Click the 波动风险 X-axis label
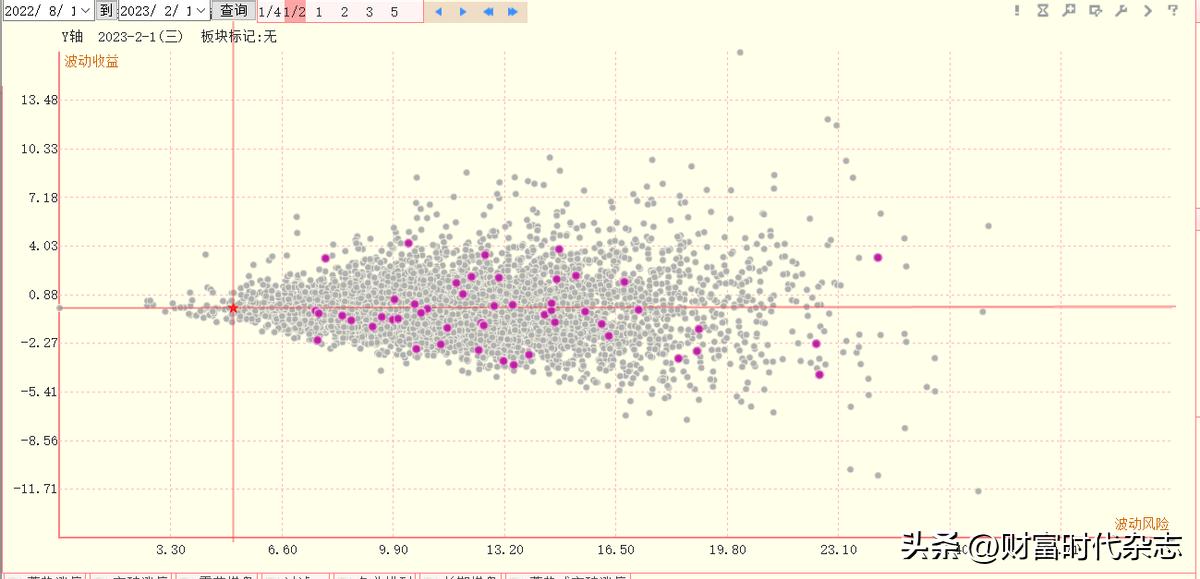The height and width of the screenshot is (579, 1200). 1142,523
